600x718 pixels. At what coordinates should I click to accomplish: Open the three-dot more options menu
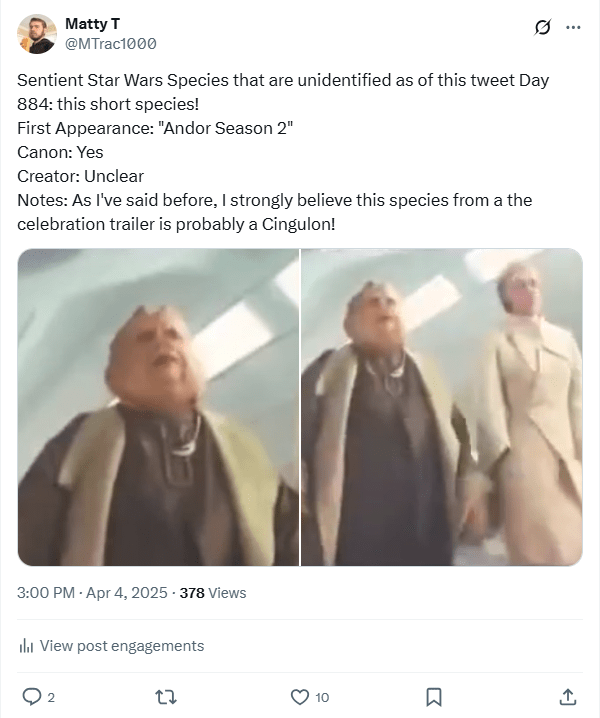[573, 27]
